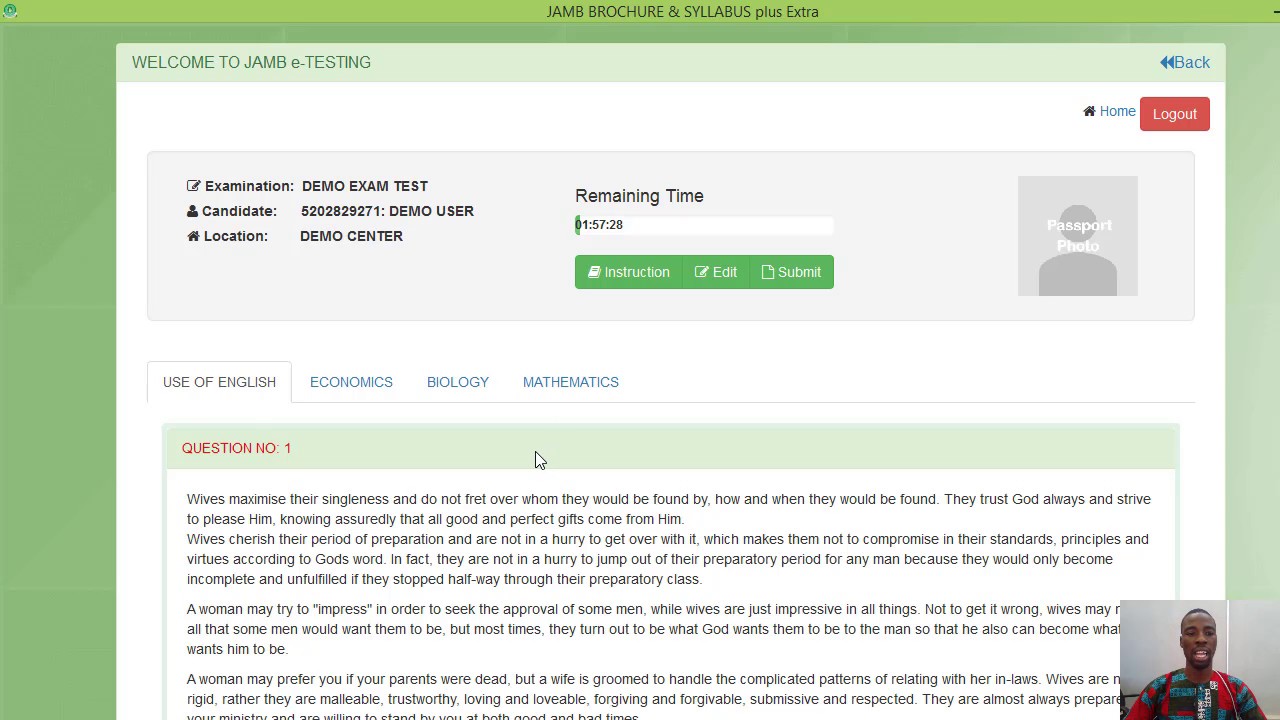
Task: Click the Examination pencil icon
Action: point(193,186)
